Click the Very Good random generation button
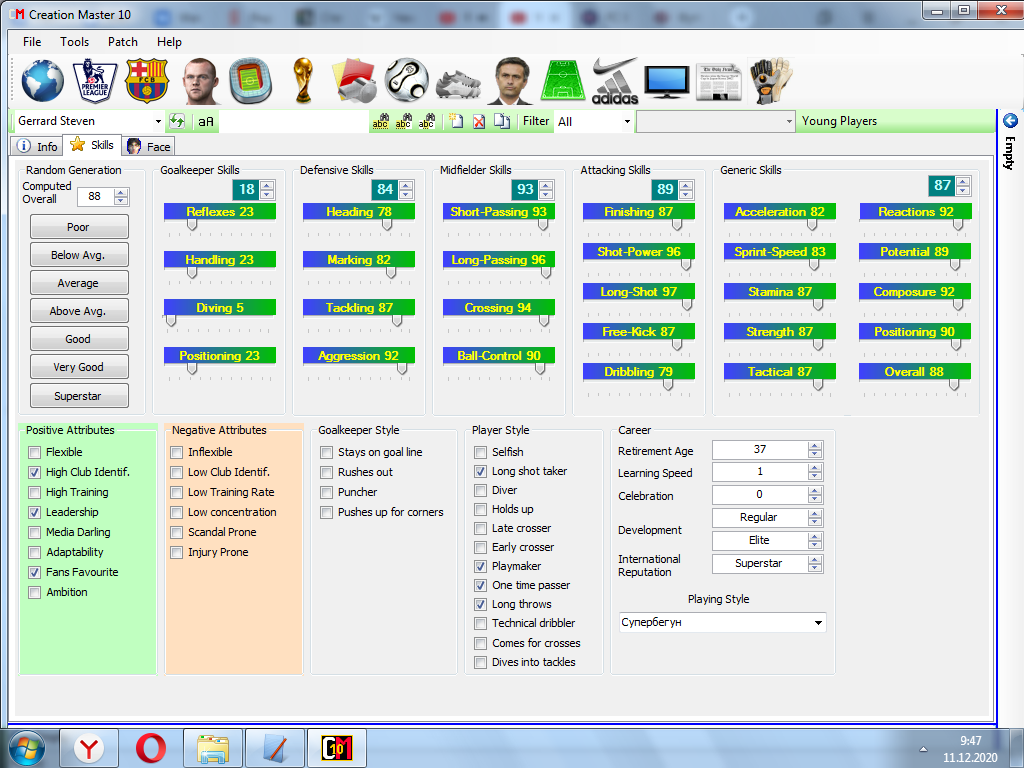The image size is (1024, 768). [79, 367]
